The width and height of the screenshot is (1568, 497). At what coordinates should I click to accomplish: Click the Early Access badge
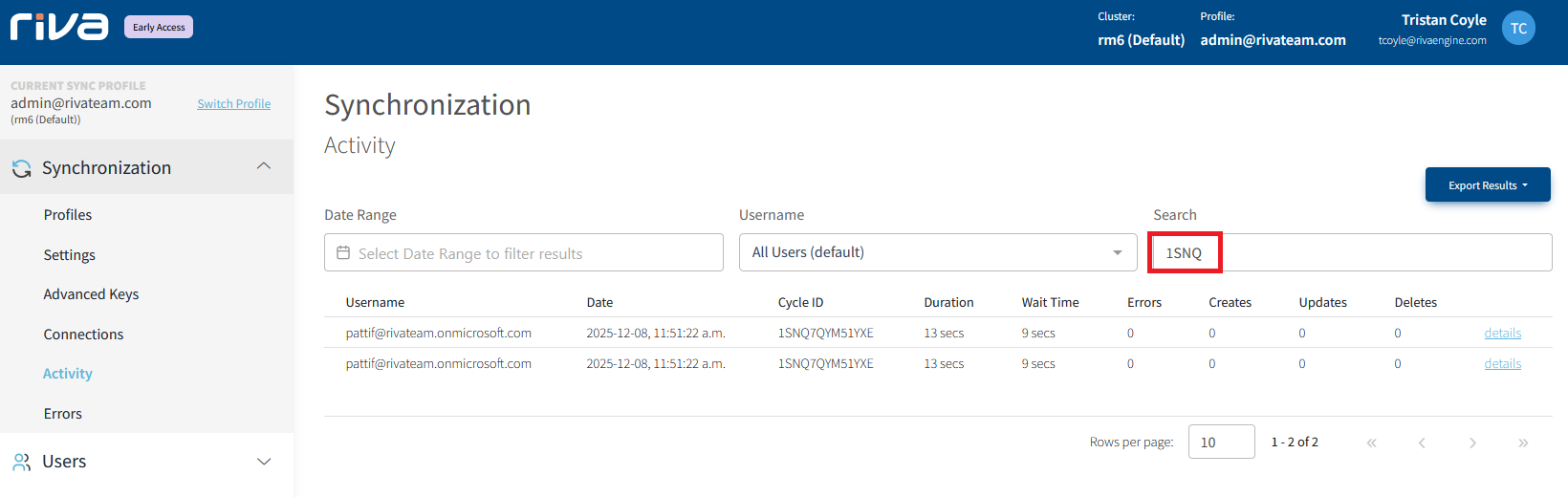[159, 27]
